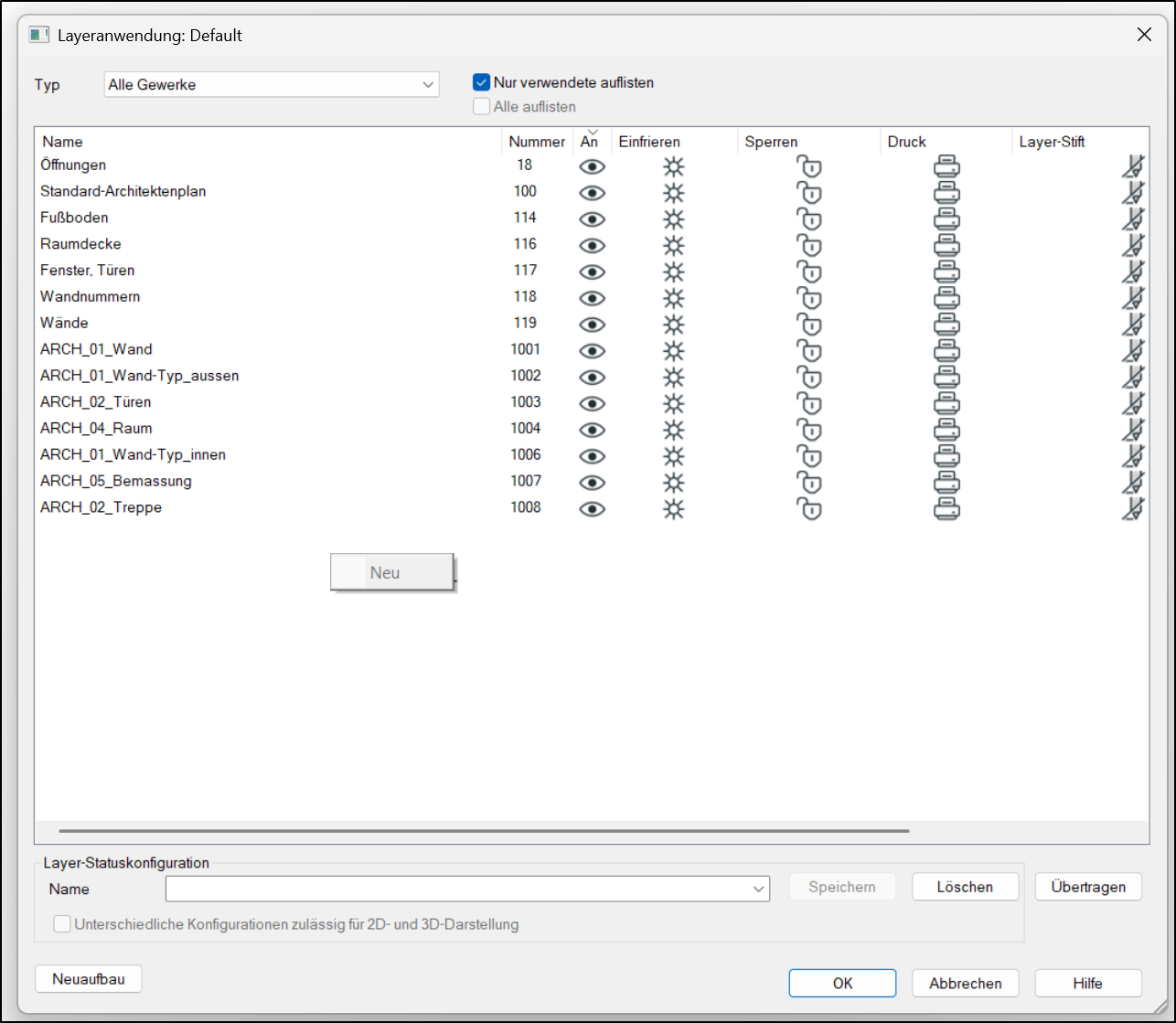Toggle freeze icon for Wandnummern layer

674,299
